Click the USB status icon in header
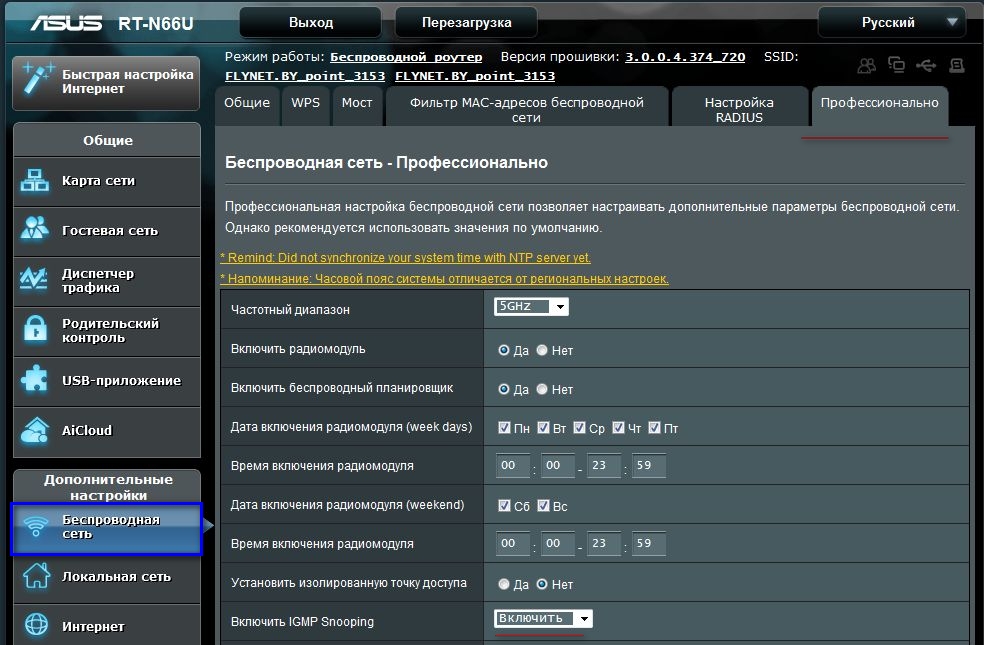Screen dimensions: 984x645 click(x=926, y=65)
